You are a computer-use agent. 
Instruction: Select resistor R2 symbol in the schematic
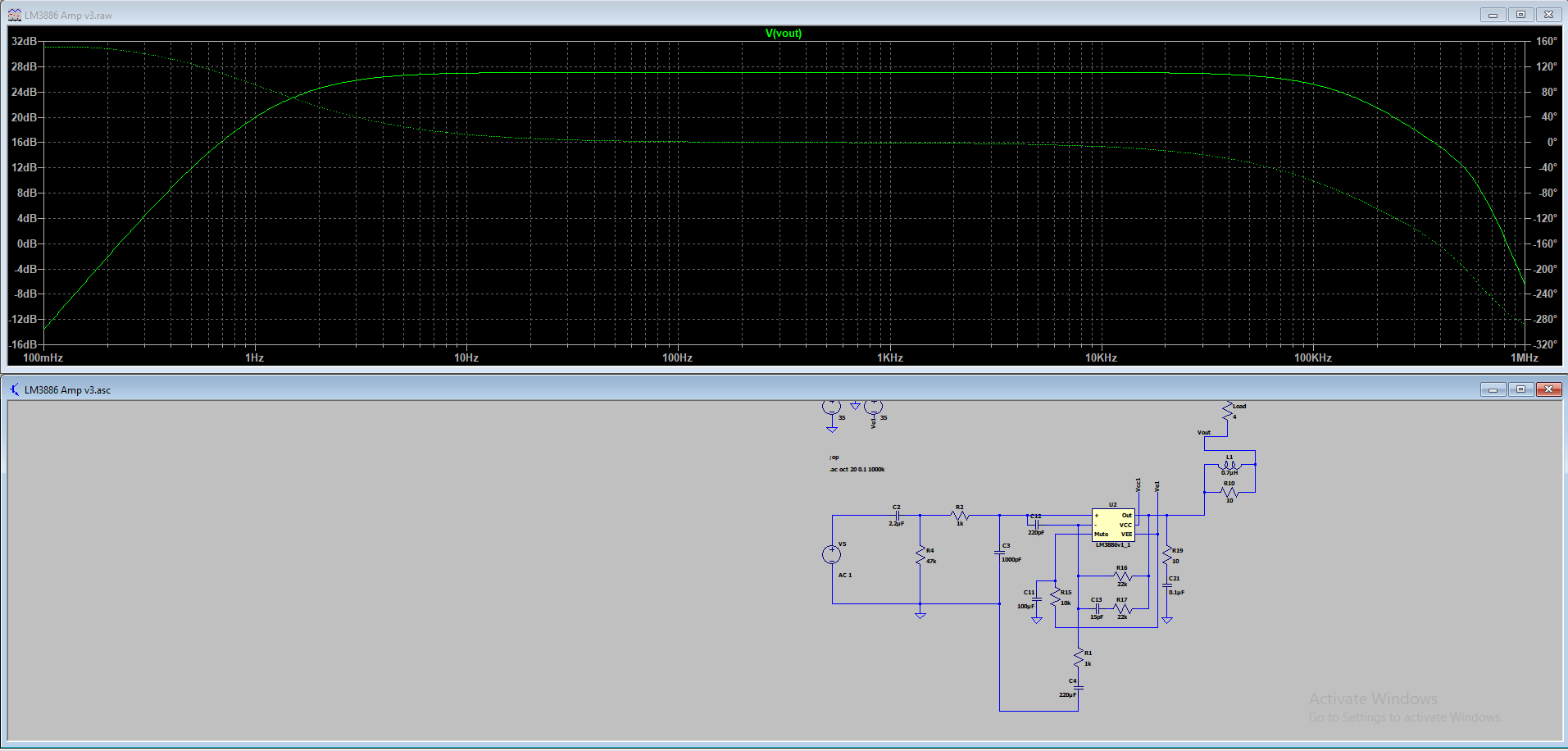(960, 515)
